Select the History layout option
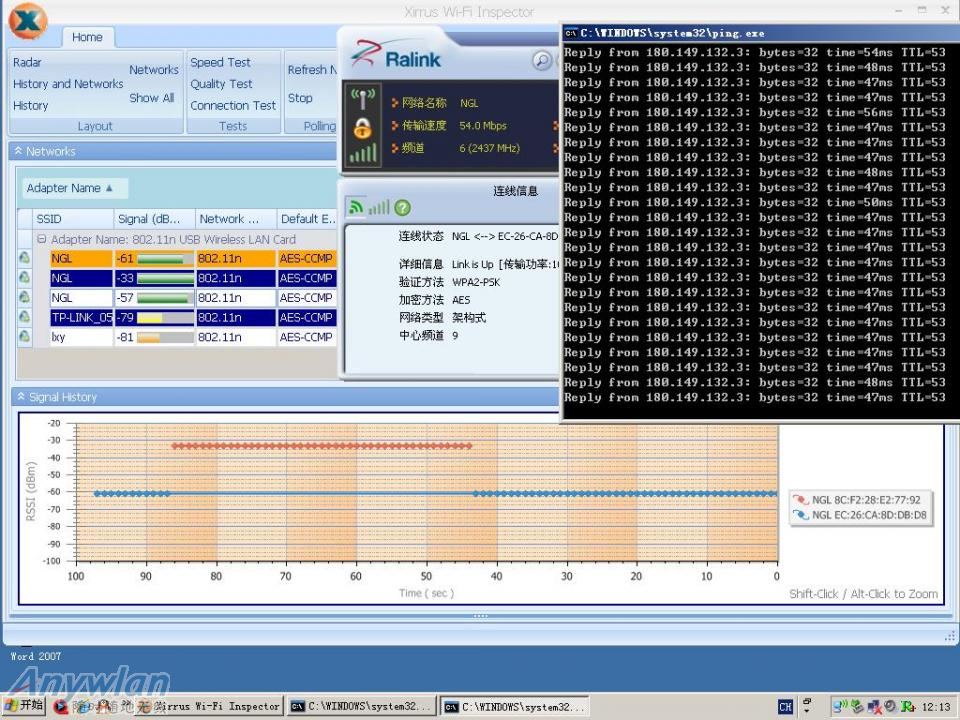960x720 pixels. point(30,105)
